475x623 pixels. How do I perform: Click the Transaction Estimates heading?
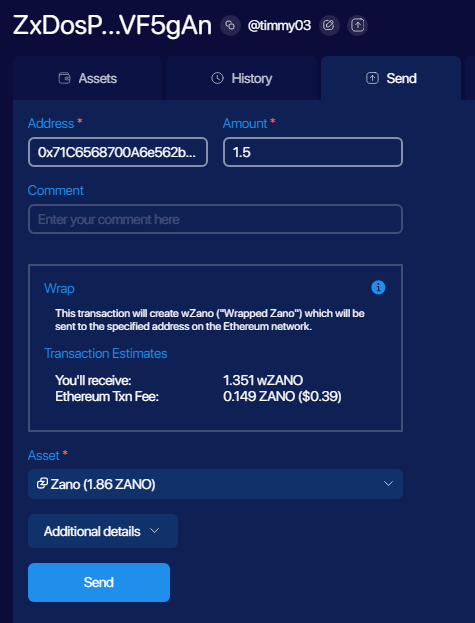[106, 353]
